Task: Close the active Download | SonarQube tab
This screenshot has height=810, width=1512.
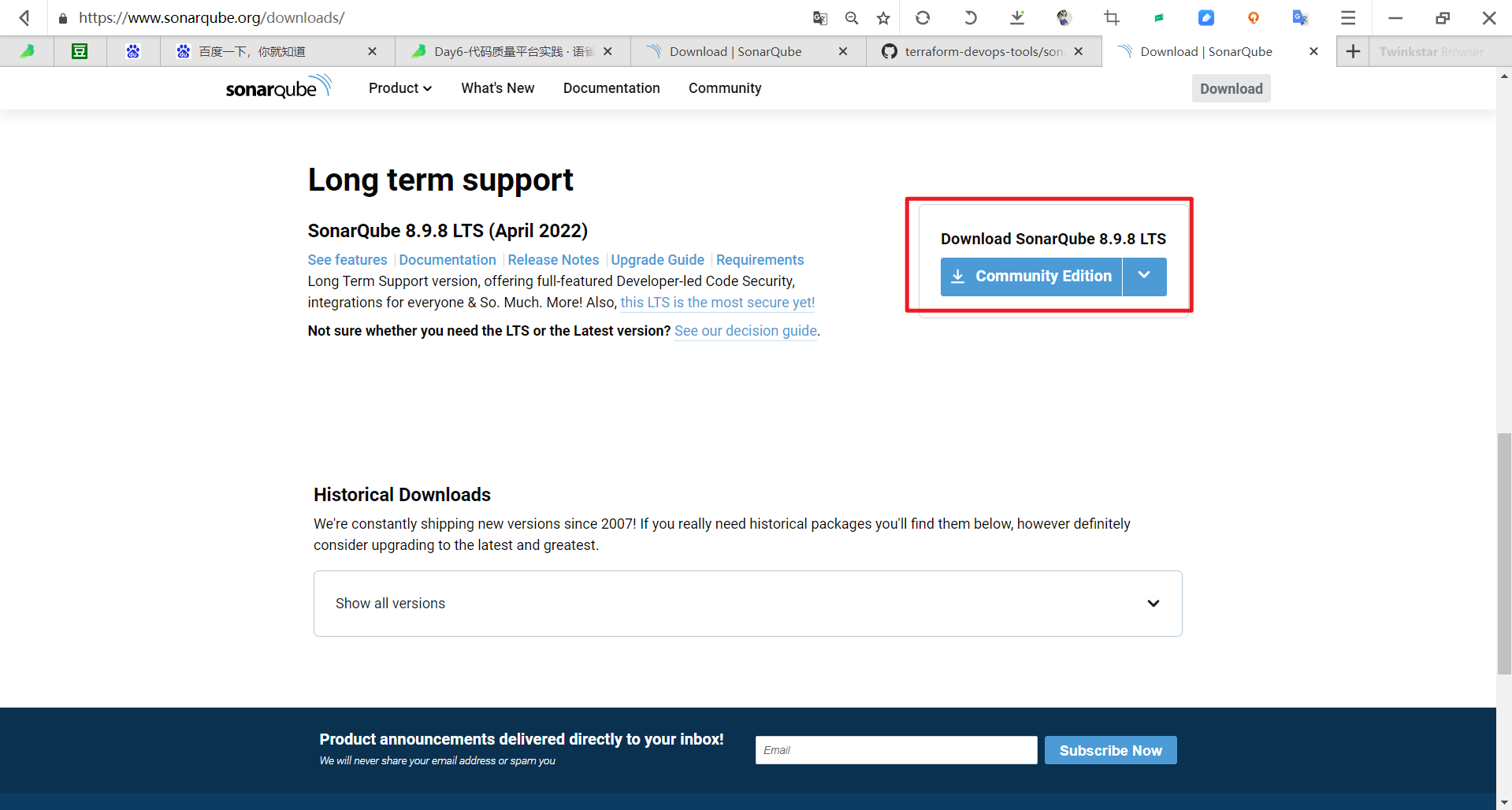Action: point(1313,51)
